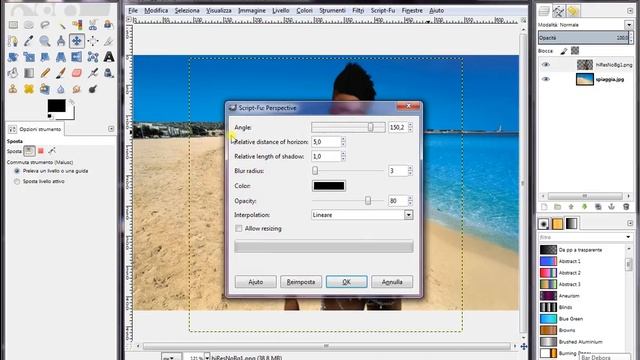Select the Align tool
Viewport: 640px width, 360px height.
point(93,41)
